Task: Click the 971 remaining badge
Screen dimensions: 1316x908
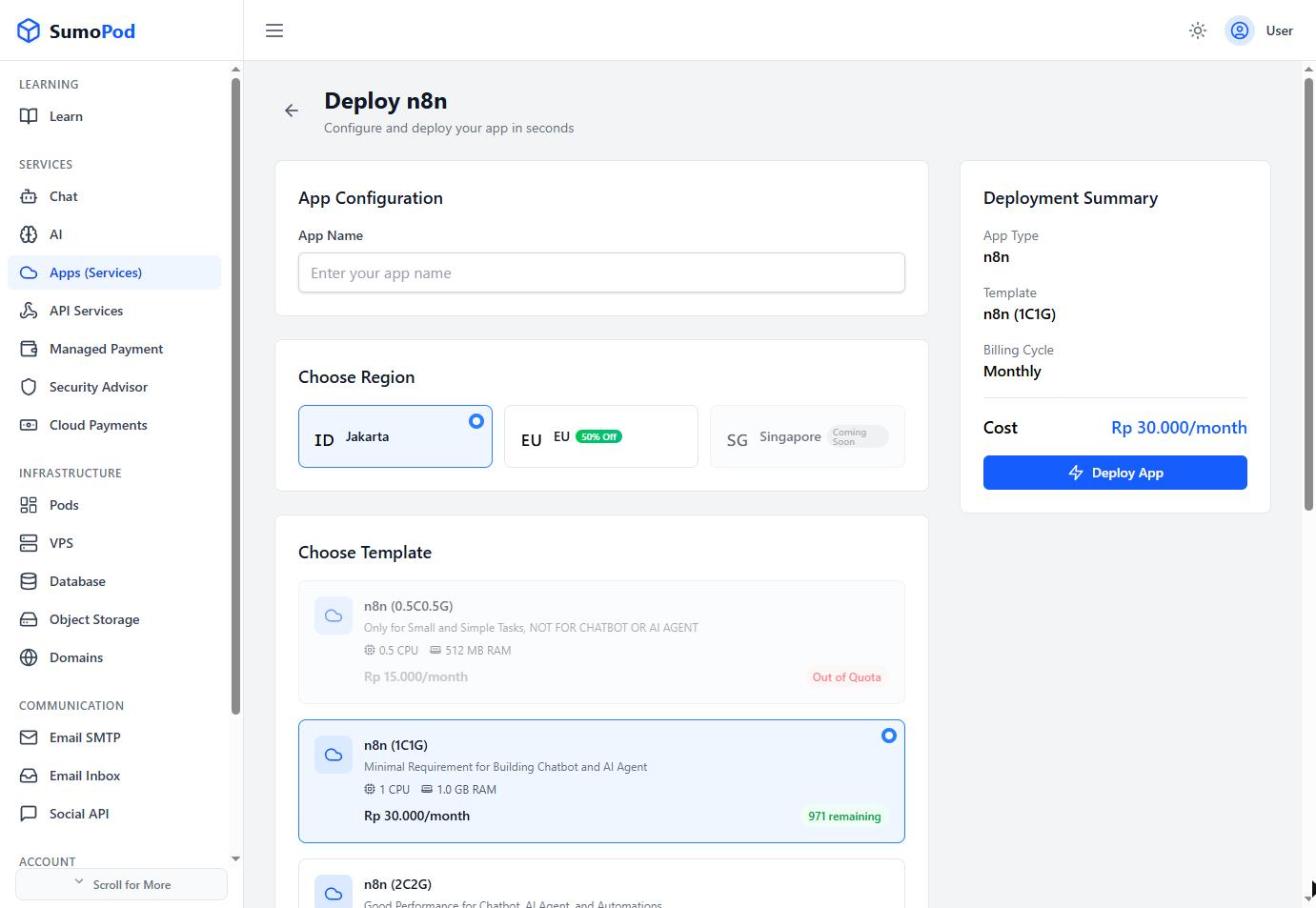Action: pyautogui.click(x=845, y=816)
